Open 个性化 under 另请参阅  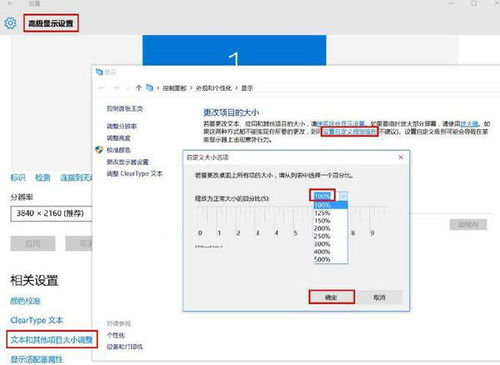pyautogui.click(x=116, y=335)
